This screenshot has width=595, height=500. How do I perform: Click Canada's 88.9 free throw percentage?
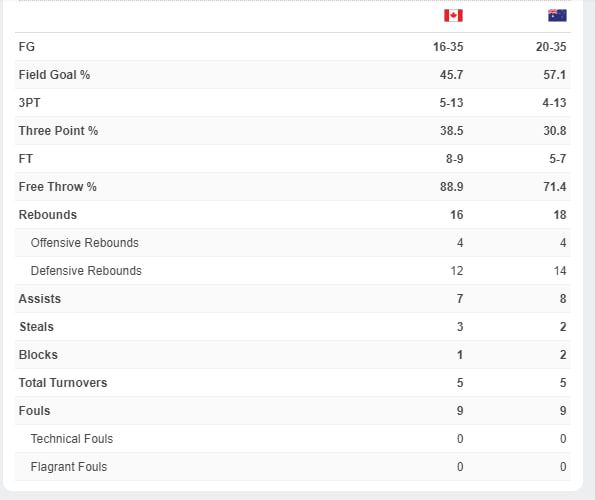[452, 187]
